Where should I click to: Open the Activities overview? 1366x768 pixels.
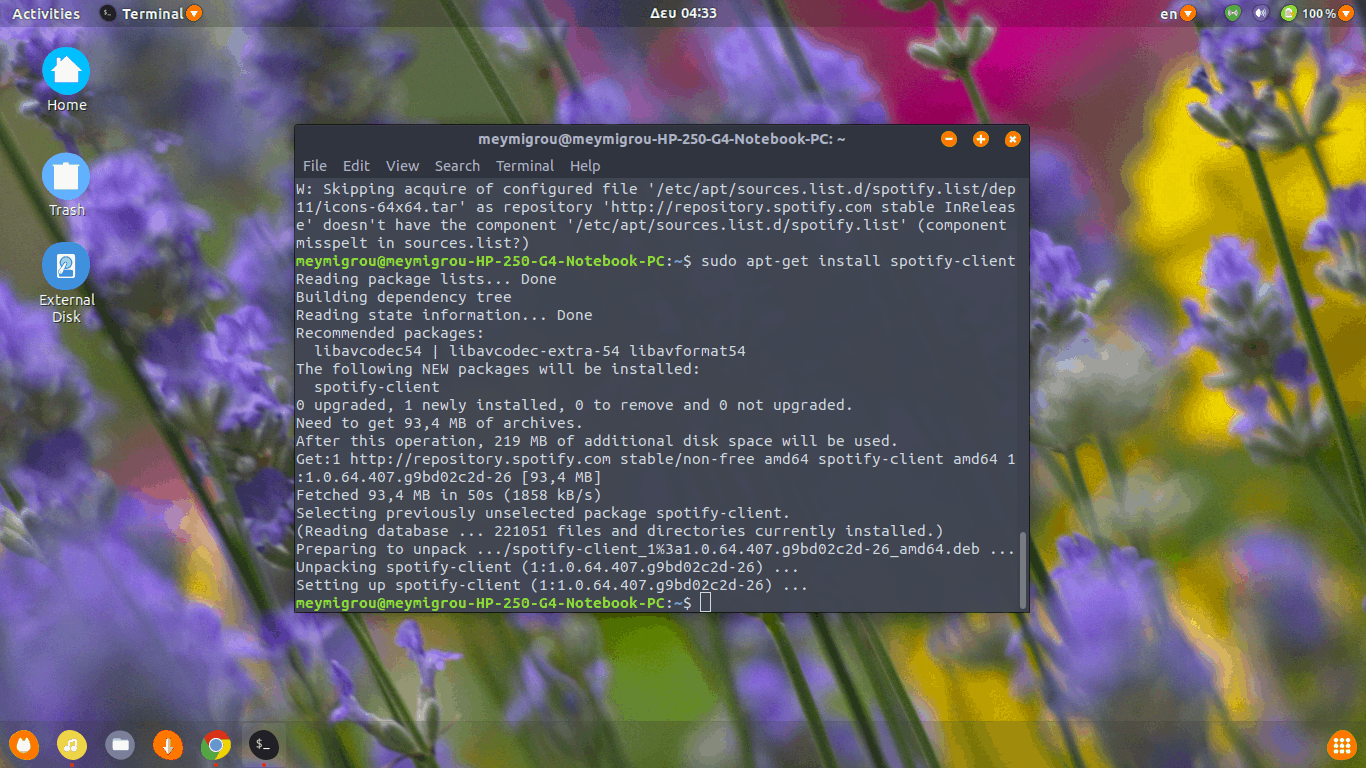tap(46, 13)
